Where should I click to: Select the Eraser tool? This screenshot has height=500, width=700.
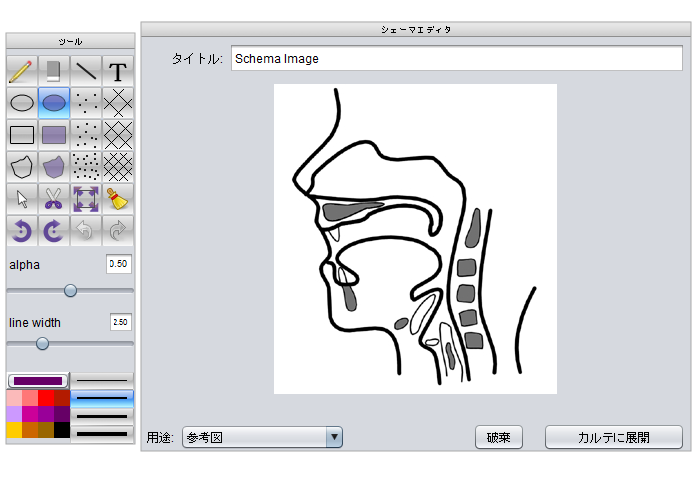pyautogui.click(x=54, y=71)
